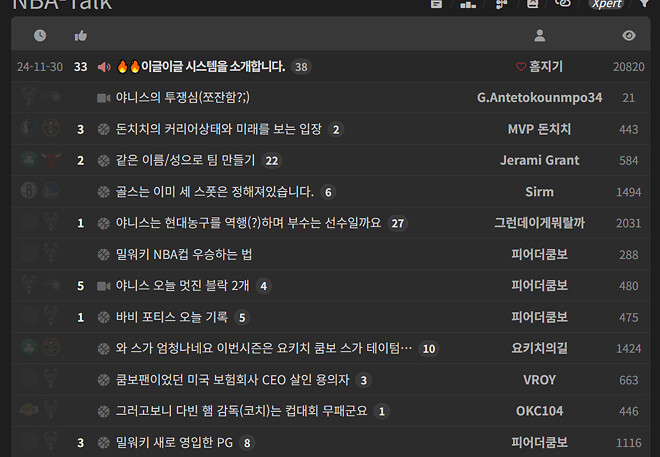Screen dimensions: 660x457
Task: Click the thumbs-up likes column header icon
Action: point(80,36)
